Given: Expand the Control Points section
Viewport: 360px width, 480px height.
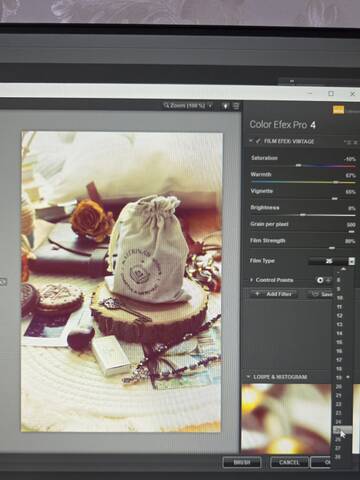Looking at the screenshot, I should tap(251, 280).
